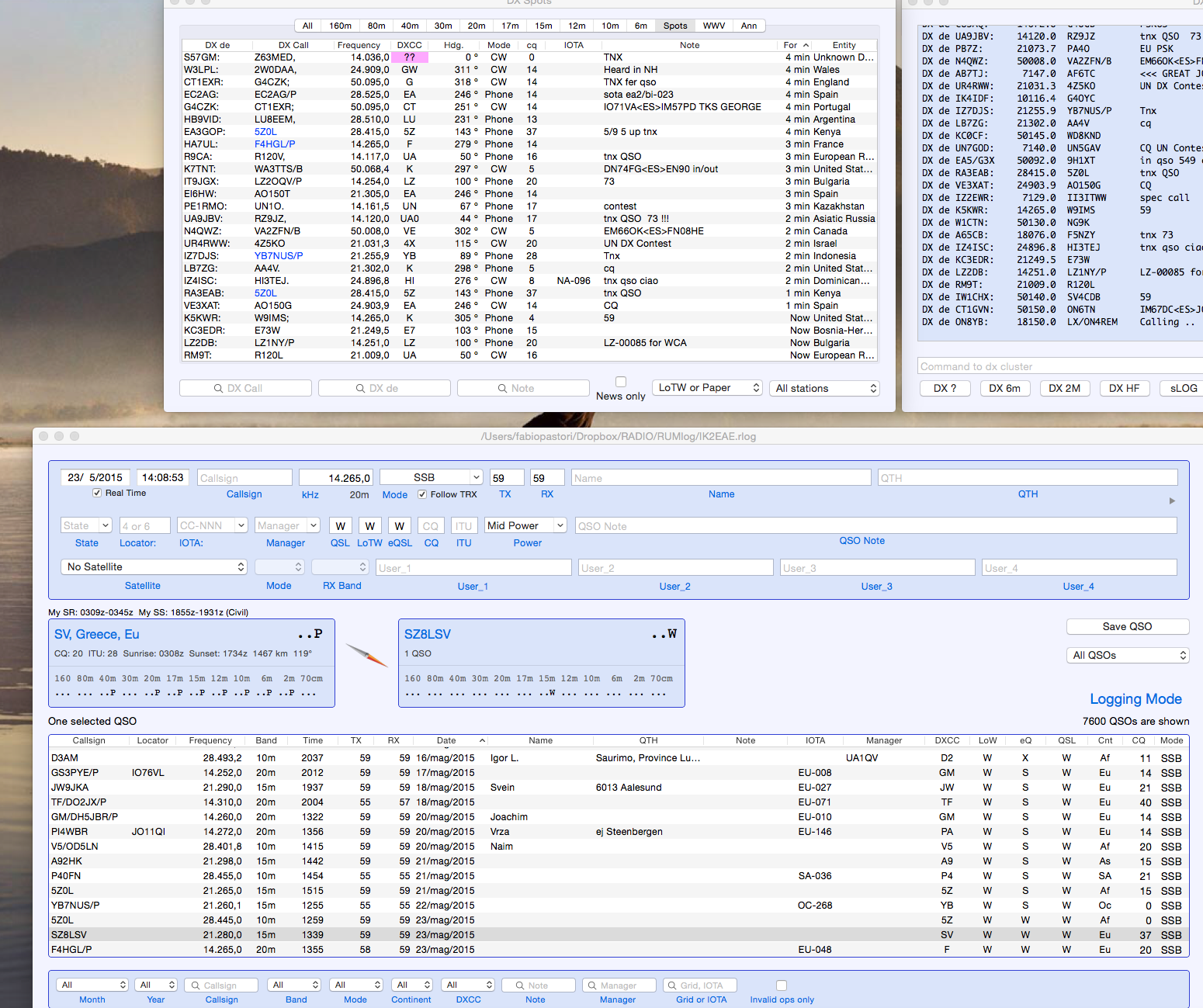Image resolution: width=1203 pixels, height=1008 pixels.
Task: Toggle the Real Time checkbox
Action: pos(97,493)
